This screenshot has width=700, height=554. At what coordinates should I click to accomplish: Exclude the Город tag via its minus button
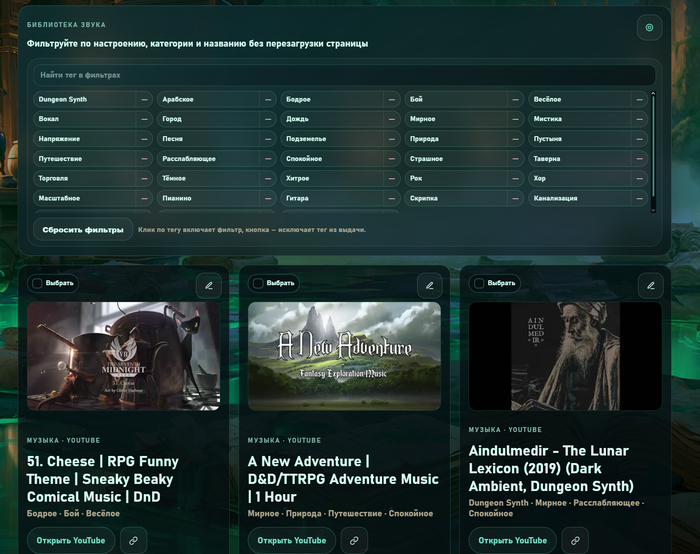[268, 119]
